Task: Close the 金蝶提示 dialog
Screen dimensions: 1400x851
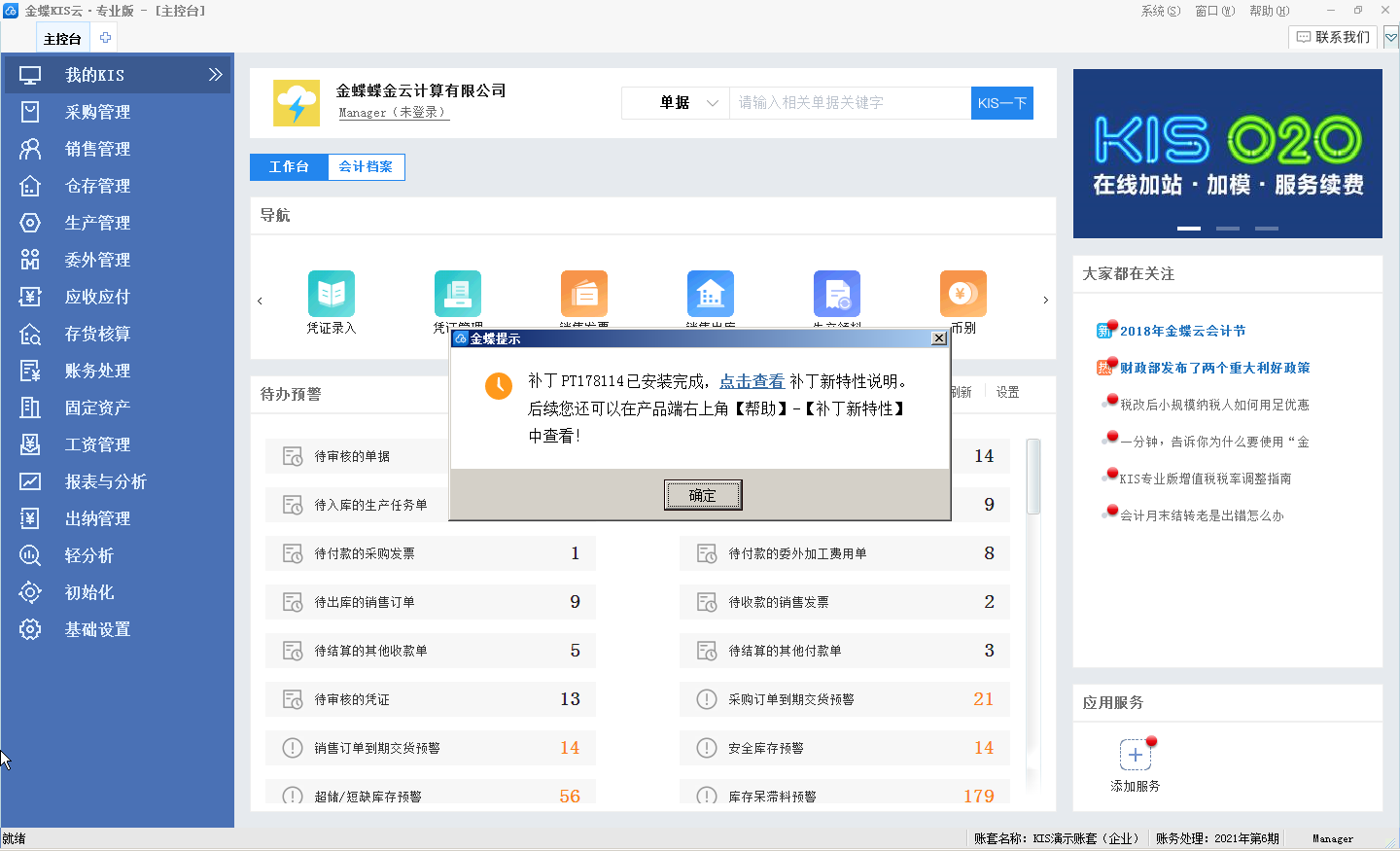Action: coord(938,338)
